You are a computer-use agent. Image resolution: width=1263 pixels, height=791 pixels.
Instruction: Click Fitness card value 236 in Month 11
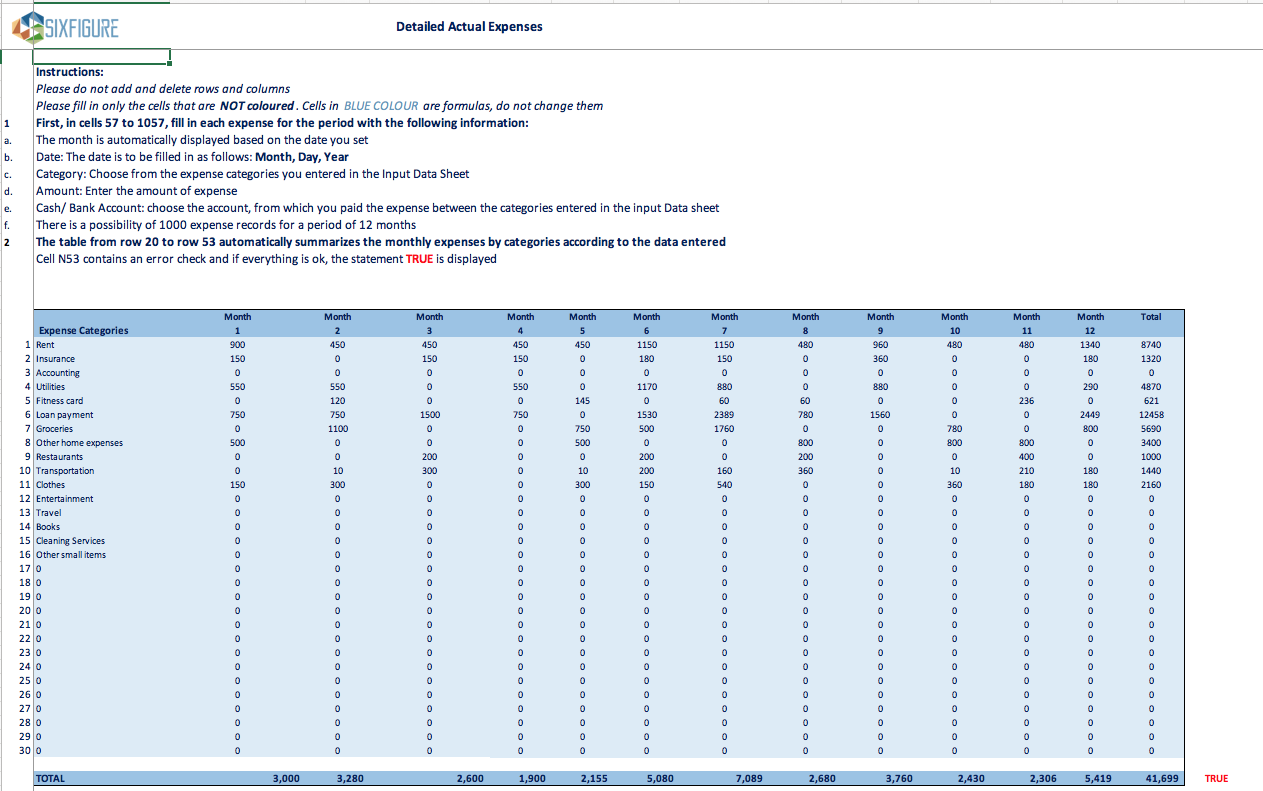1027,401
